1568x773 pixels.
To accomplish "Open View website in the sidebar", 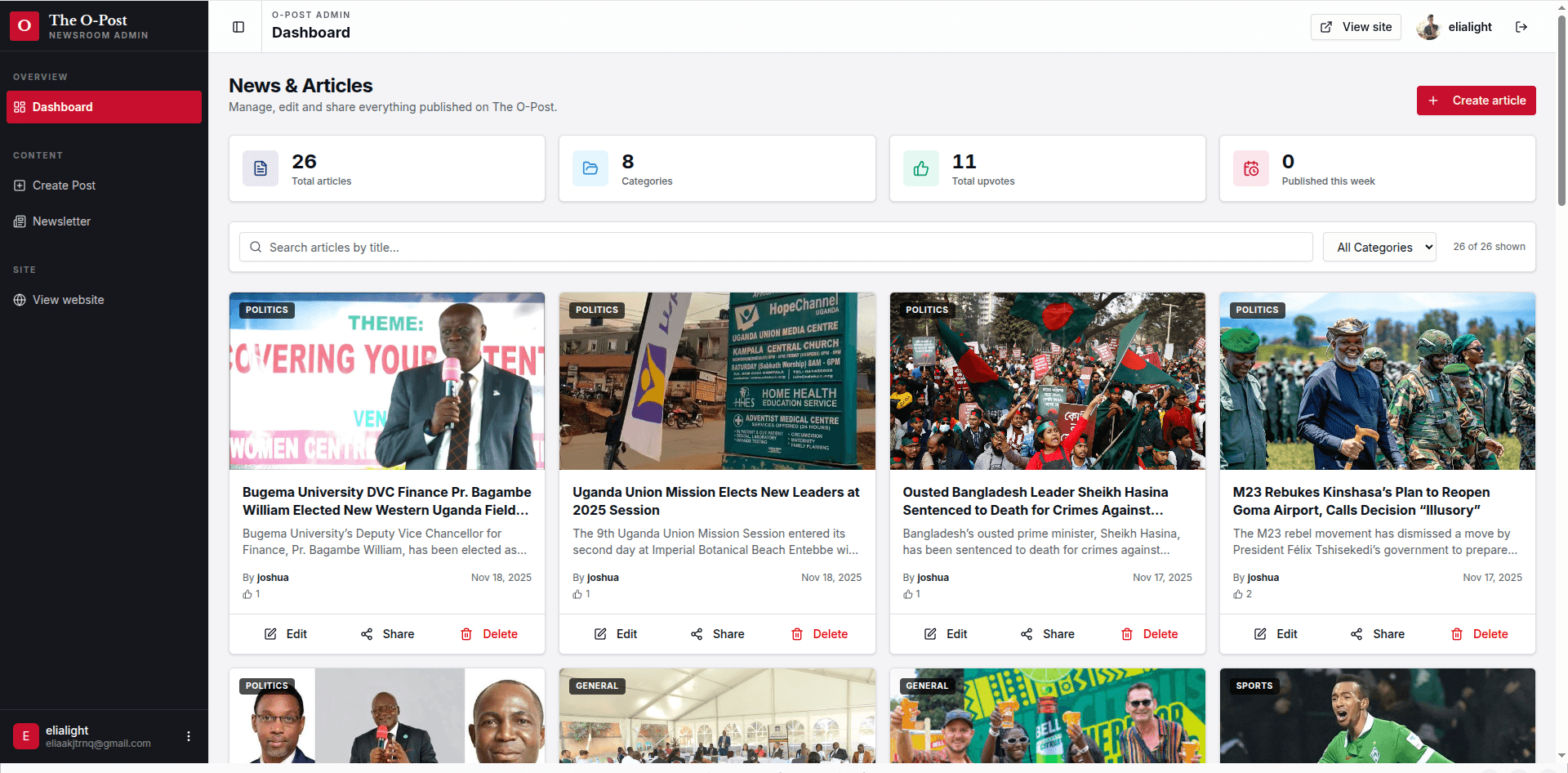I will pyautogui.click(x=104, y=300).
